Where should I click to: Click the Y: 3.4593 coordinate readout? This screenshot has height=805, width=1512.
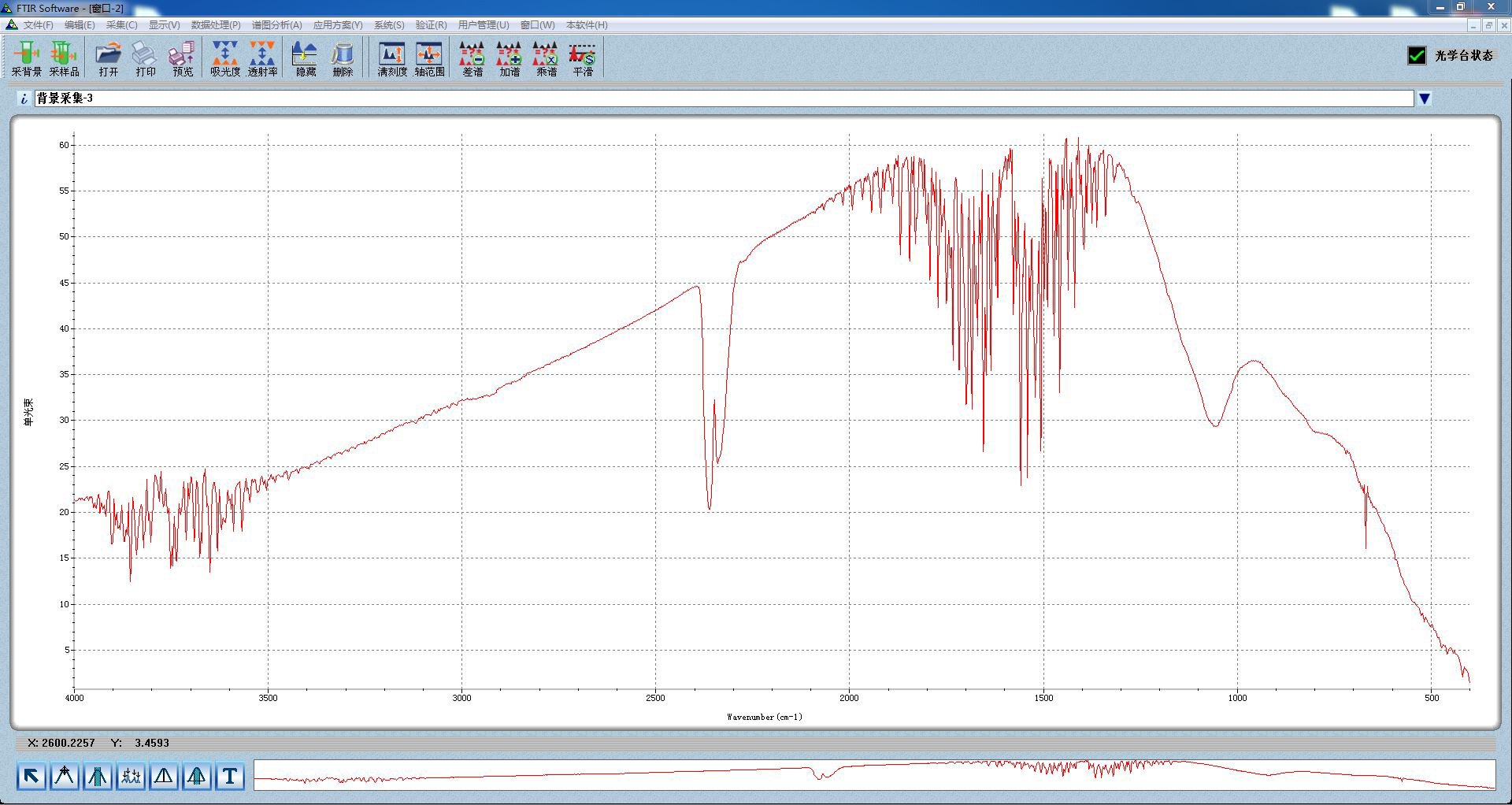coord(139,743)
